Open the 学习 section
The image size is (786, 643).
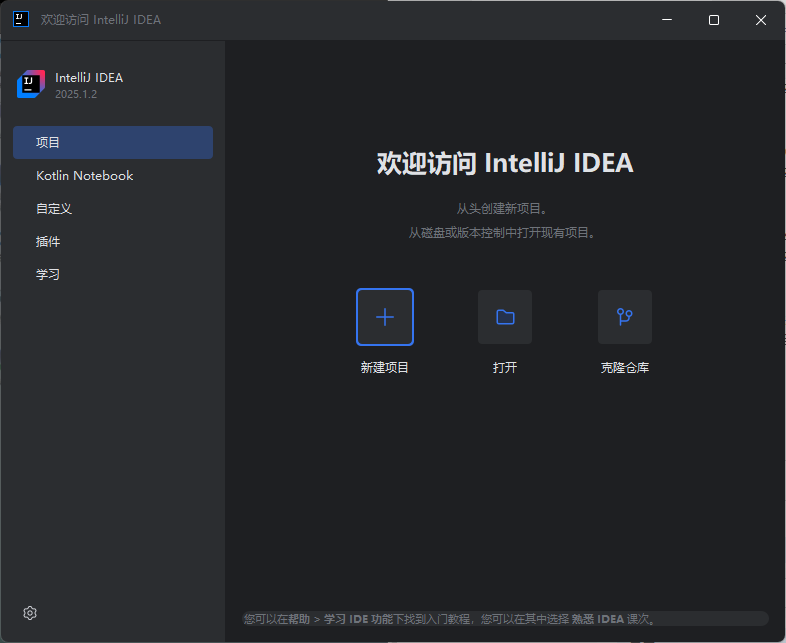point(113,275)
